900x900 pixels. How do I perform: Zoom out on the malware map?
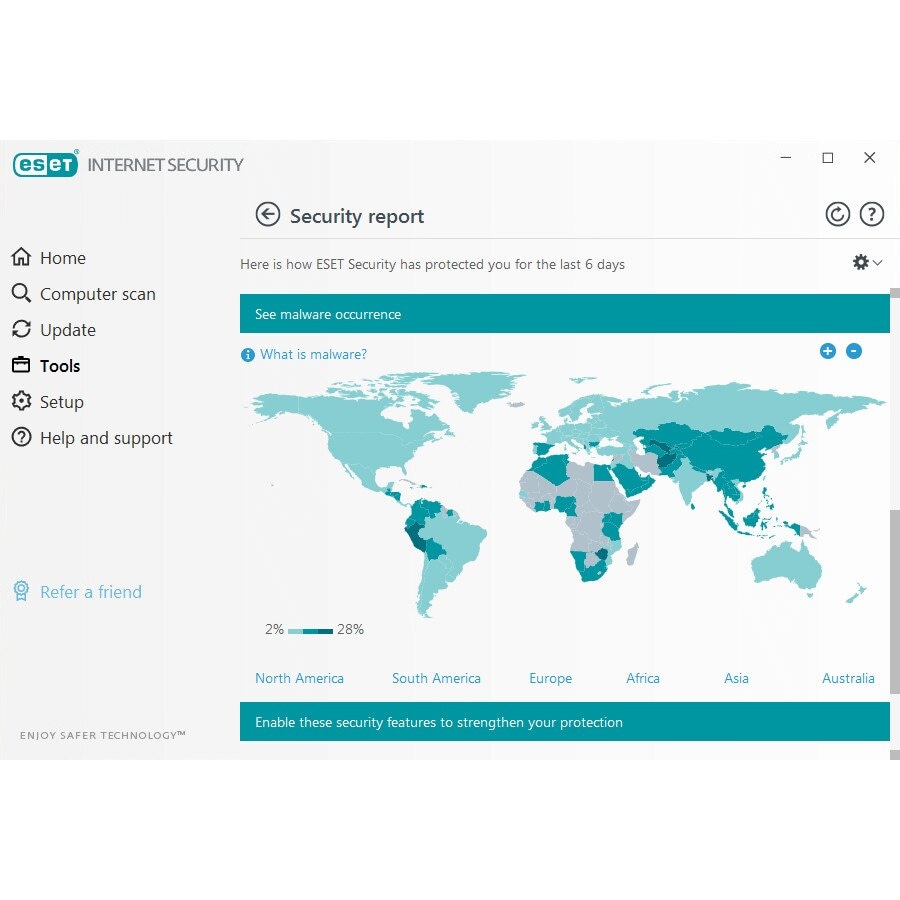point(854,351)
